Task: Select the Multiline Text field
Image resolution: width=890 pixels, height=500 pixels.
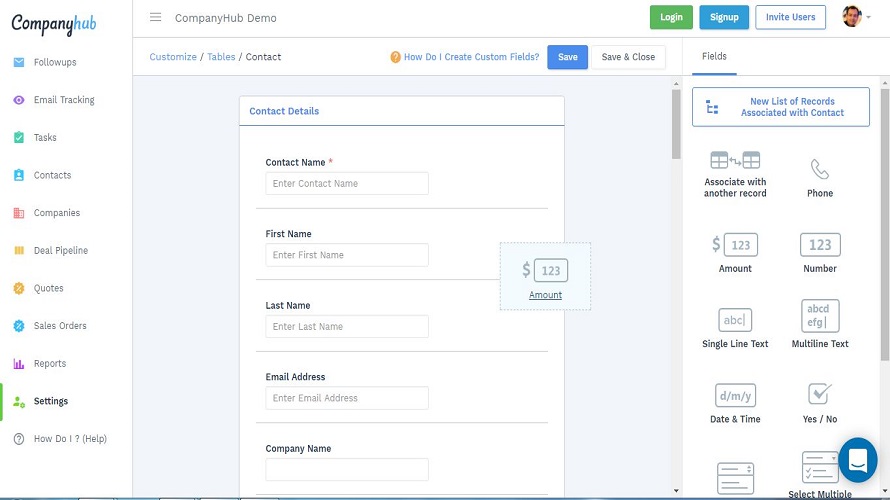Action: [820, 324]
